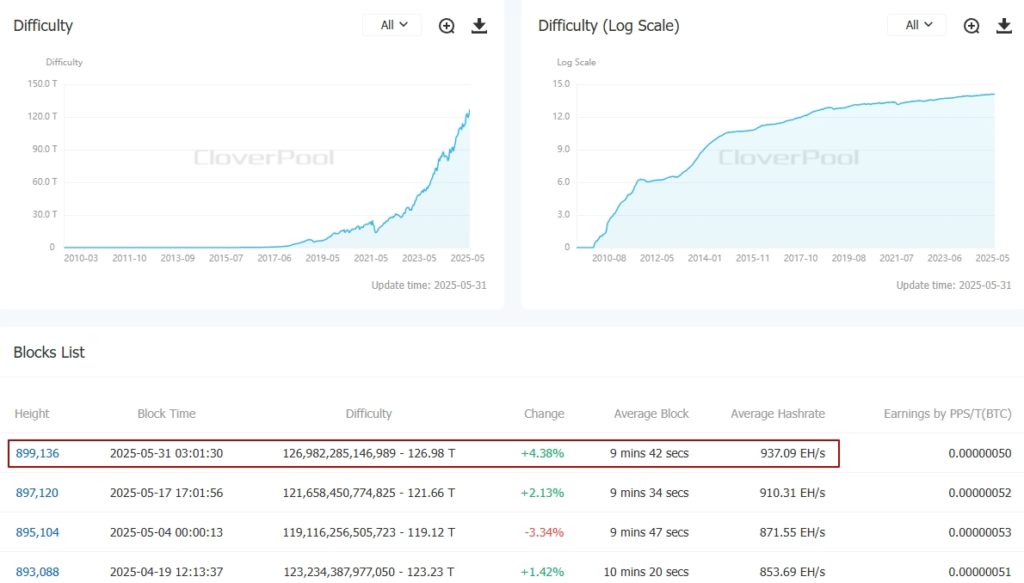Image resolution: width=1024 pixels, height=583 pixels.
Task: Click the Blocks List section heading
Action: point(48,352)
